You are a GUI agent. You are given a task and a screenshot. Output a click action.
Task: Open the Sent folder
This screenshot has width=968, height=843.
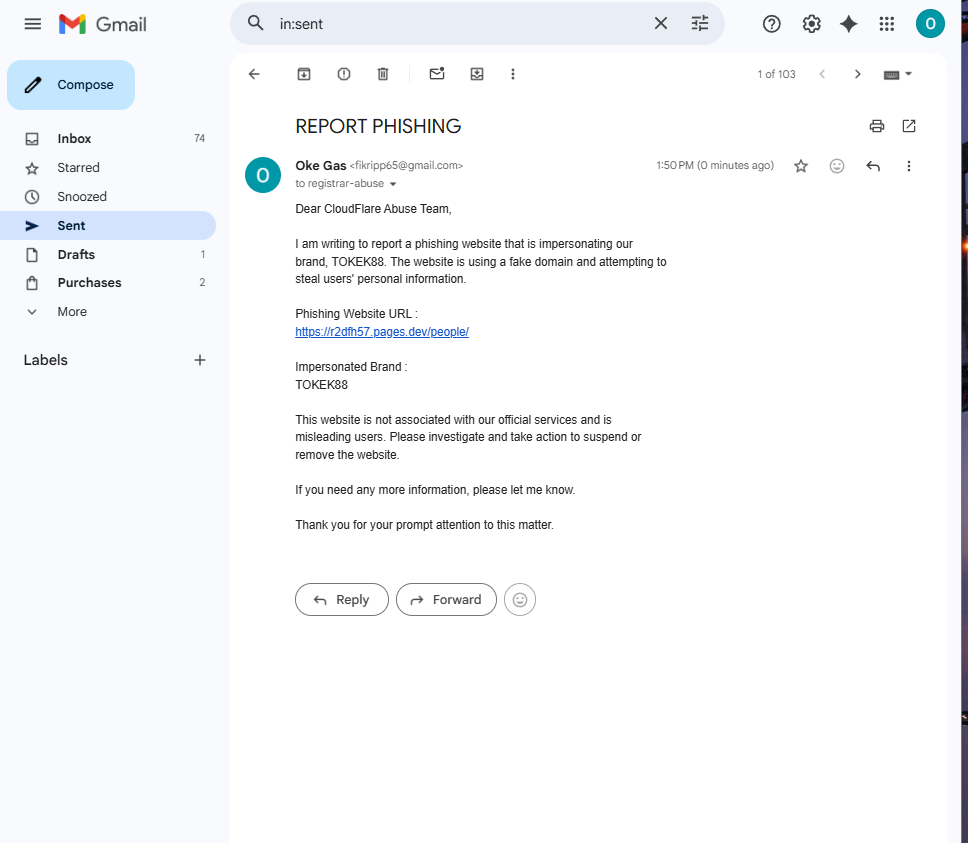pos(108,225)
